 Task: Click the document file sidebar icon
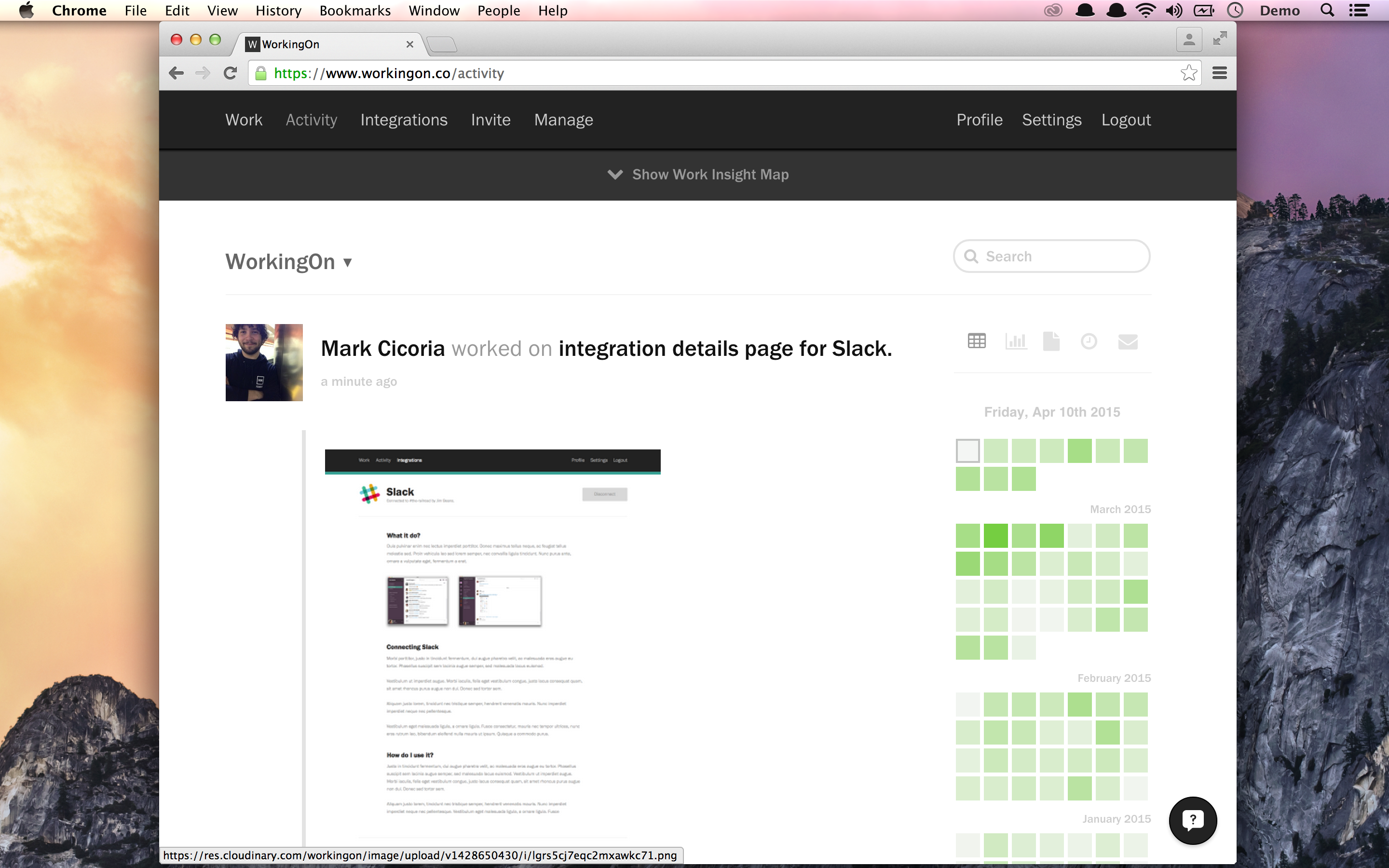1051,341
